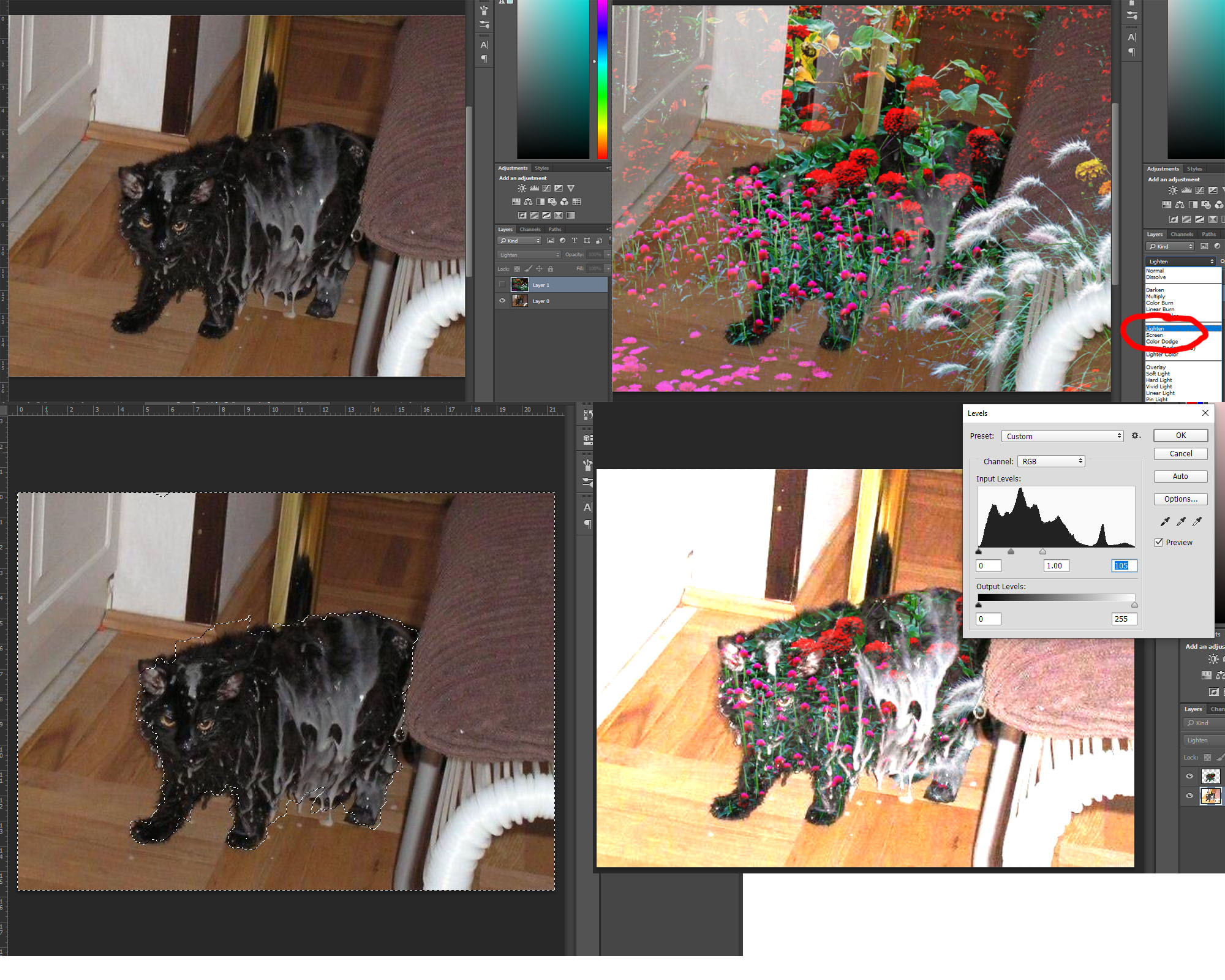
Task: Open Kind dropdown above the open blend list
Action: coord(1170,246)
